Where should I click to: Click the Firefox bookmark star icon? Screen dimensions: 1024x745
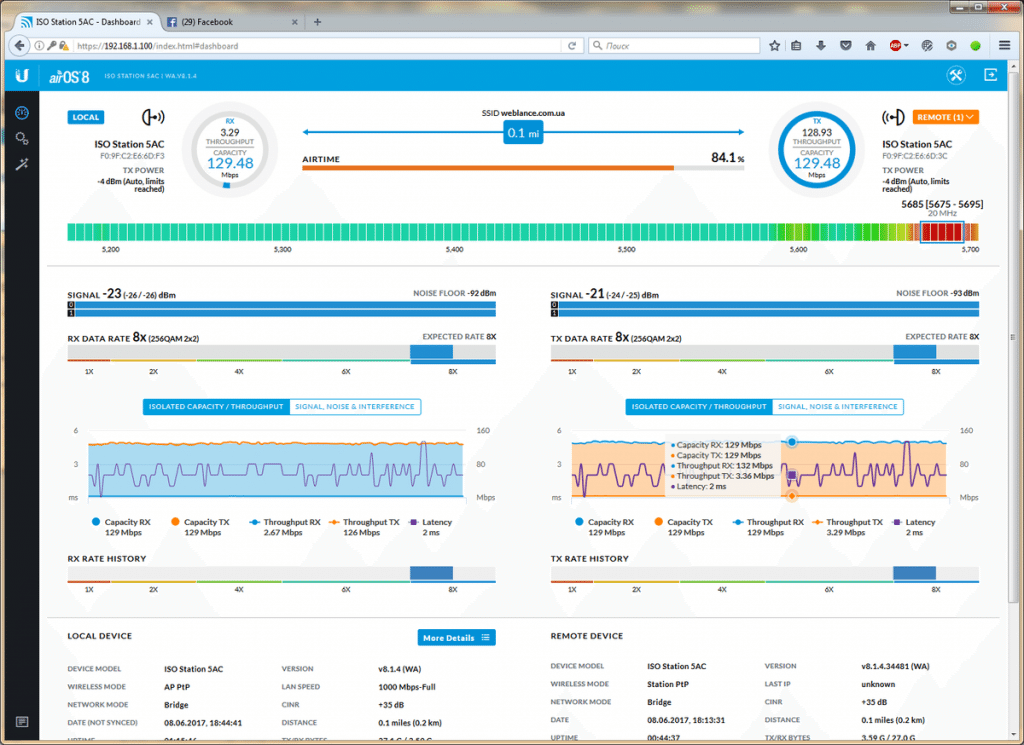[x=774, y=45]
